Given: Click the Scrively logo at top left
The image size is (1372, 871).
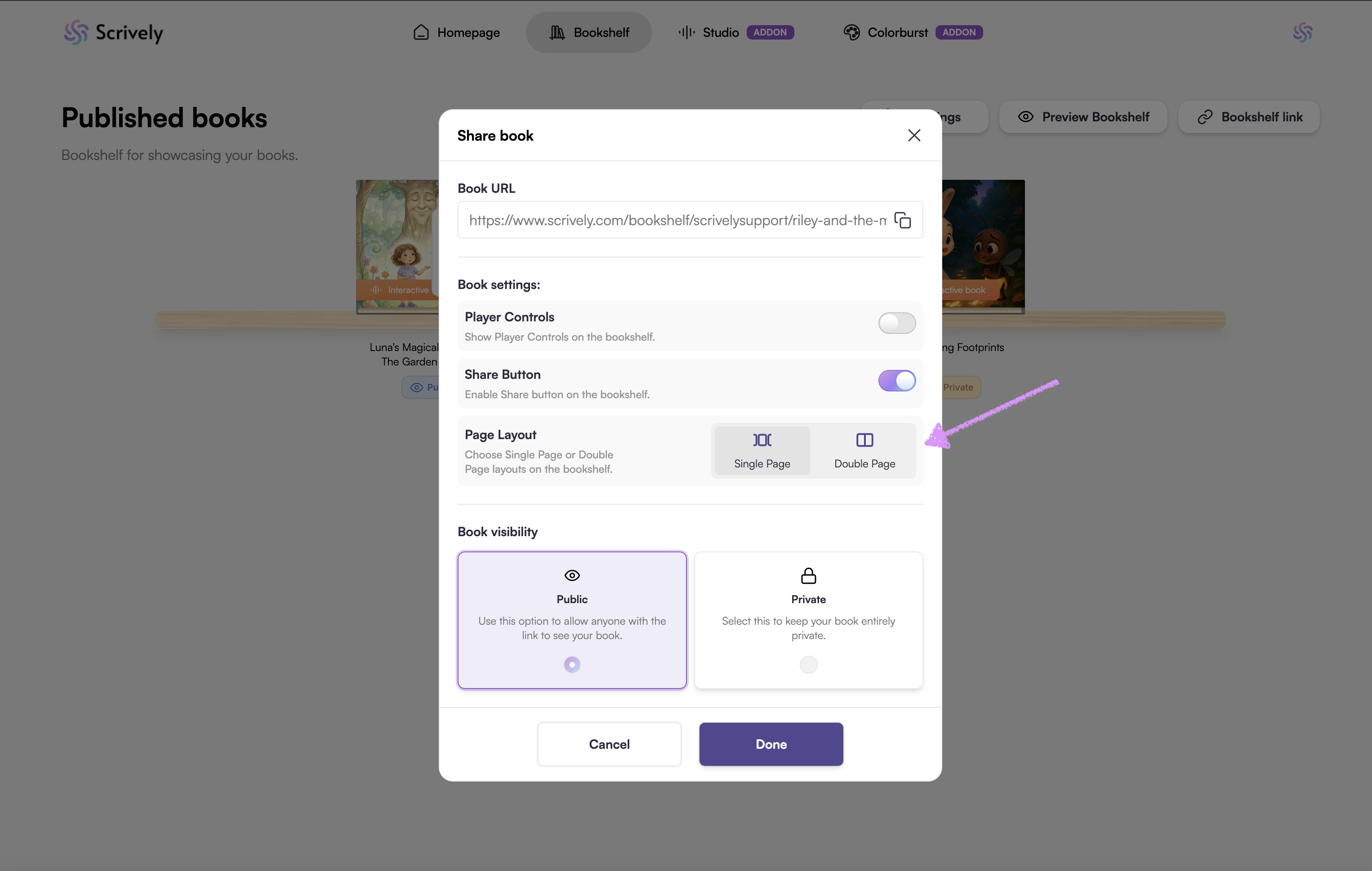Looking at the screenshot, I should coord(113,32).
